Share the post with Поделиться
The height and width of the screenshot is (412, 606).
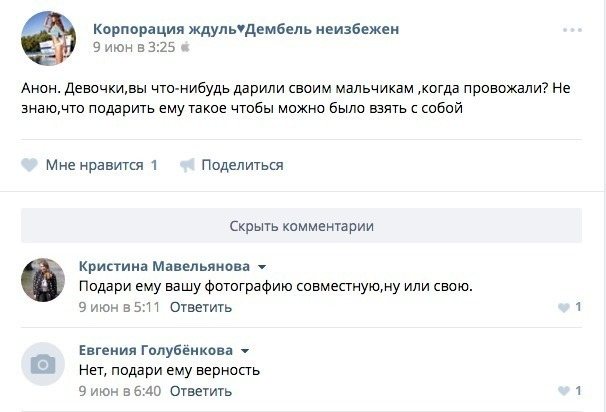242,165
